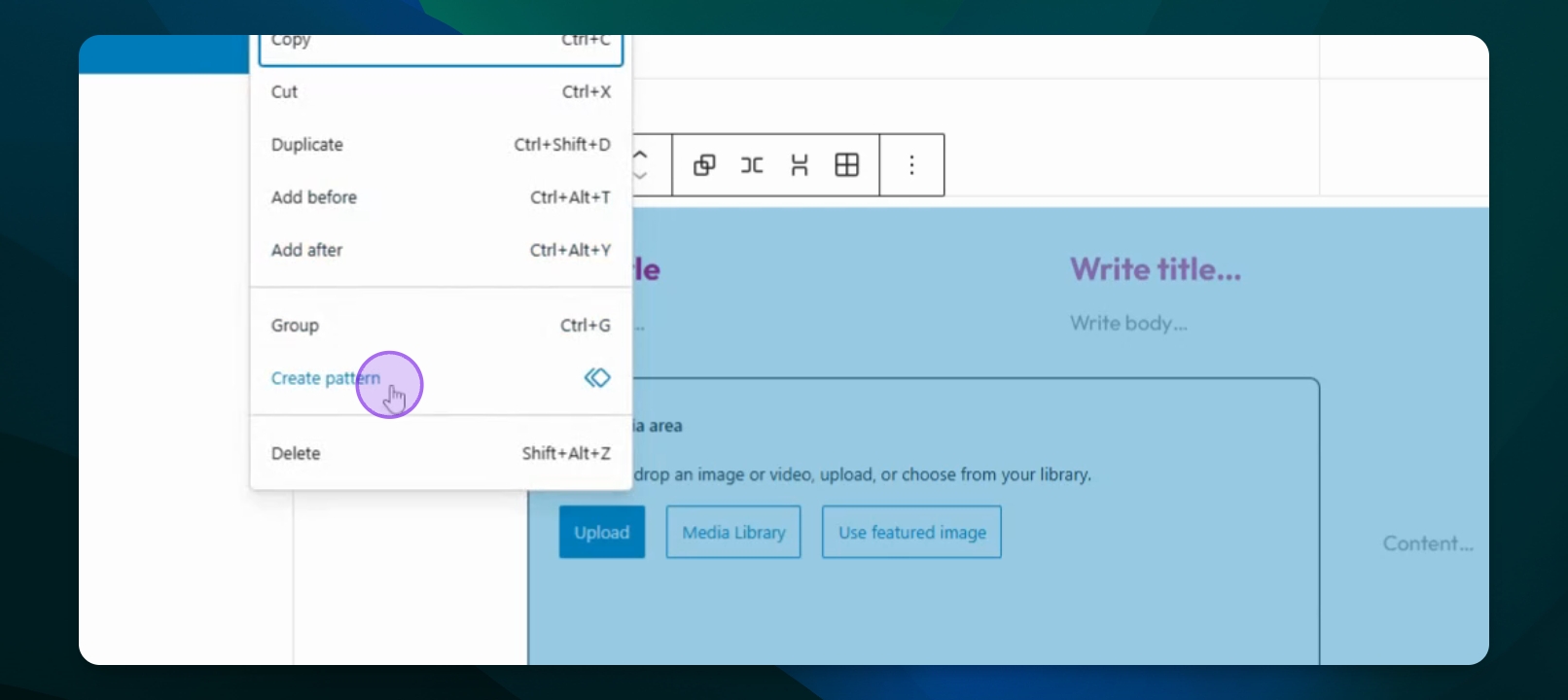Click the Use featured image button
The height and width of the screenshot is (700, 1568).
pos(911,532)
